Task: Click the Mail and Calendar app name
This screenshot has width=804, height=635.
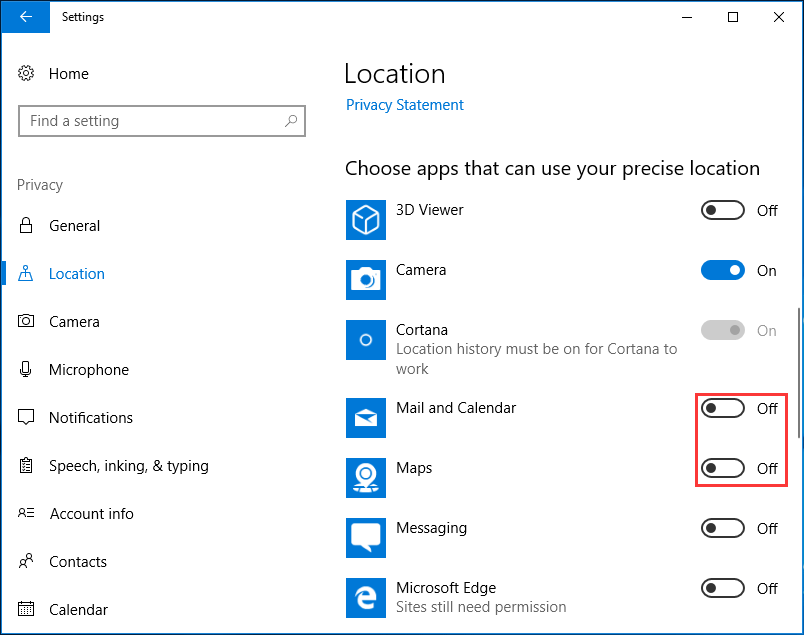Action: (456, 408)
